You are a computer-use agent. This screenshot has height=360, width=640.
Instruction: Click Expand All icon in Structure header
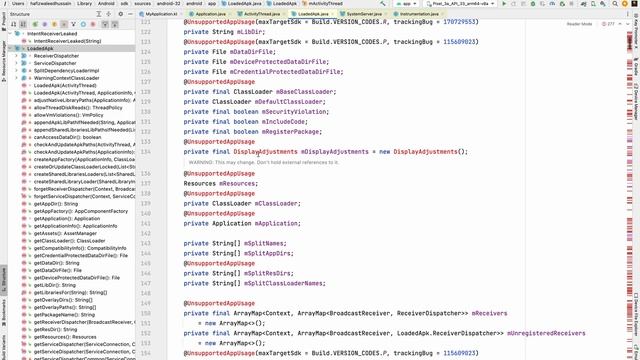99,14
